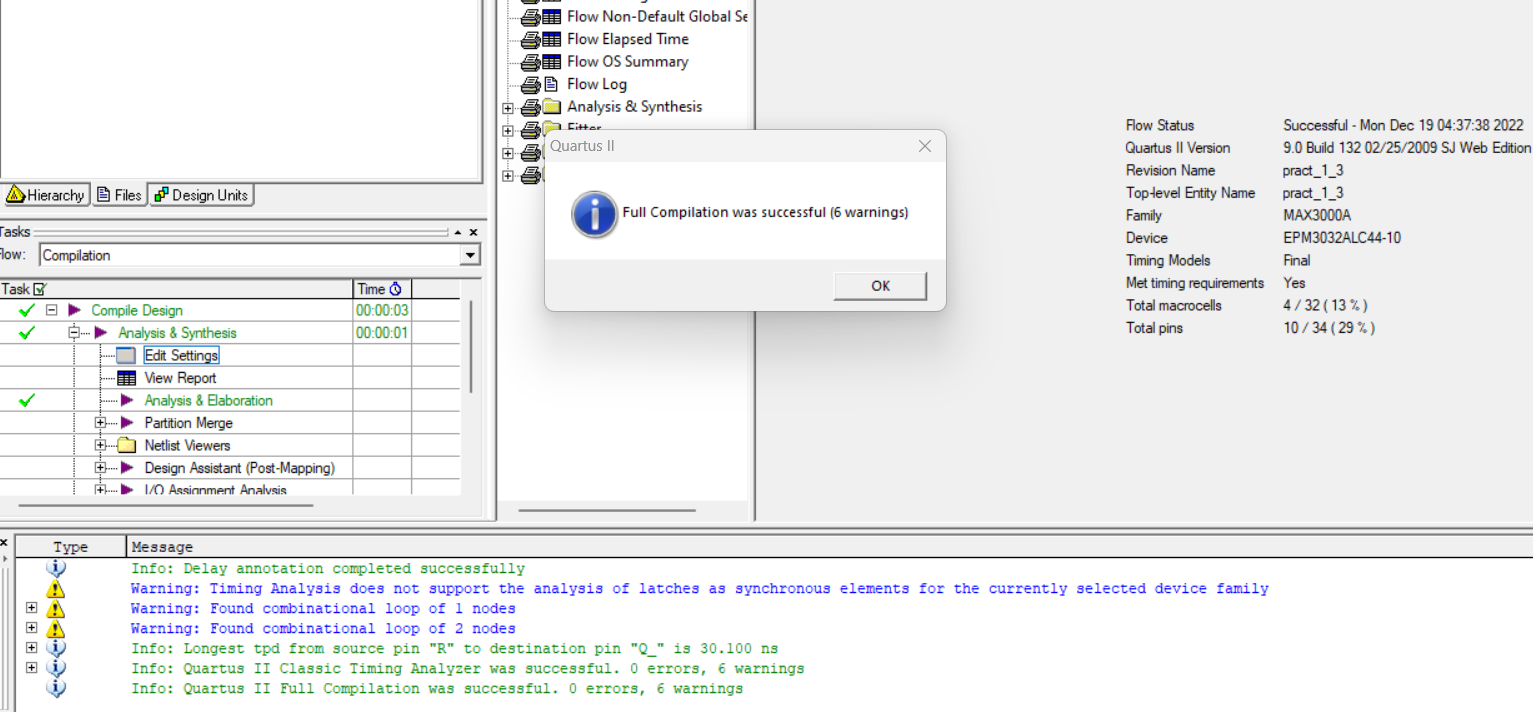Select the Timing Analysis latches warning

699,588
